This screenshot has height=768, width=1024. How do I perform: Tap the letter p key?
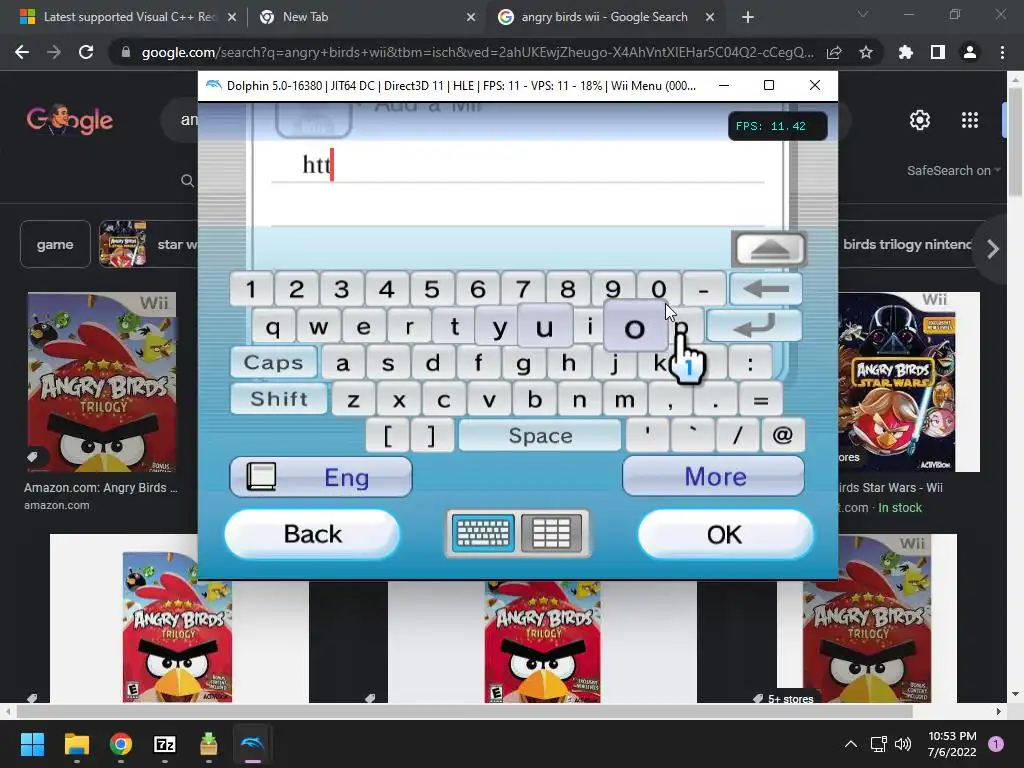coord(681,325)
